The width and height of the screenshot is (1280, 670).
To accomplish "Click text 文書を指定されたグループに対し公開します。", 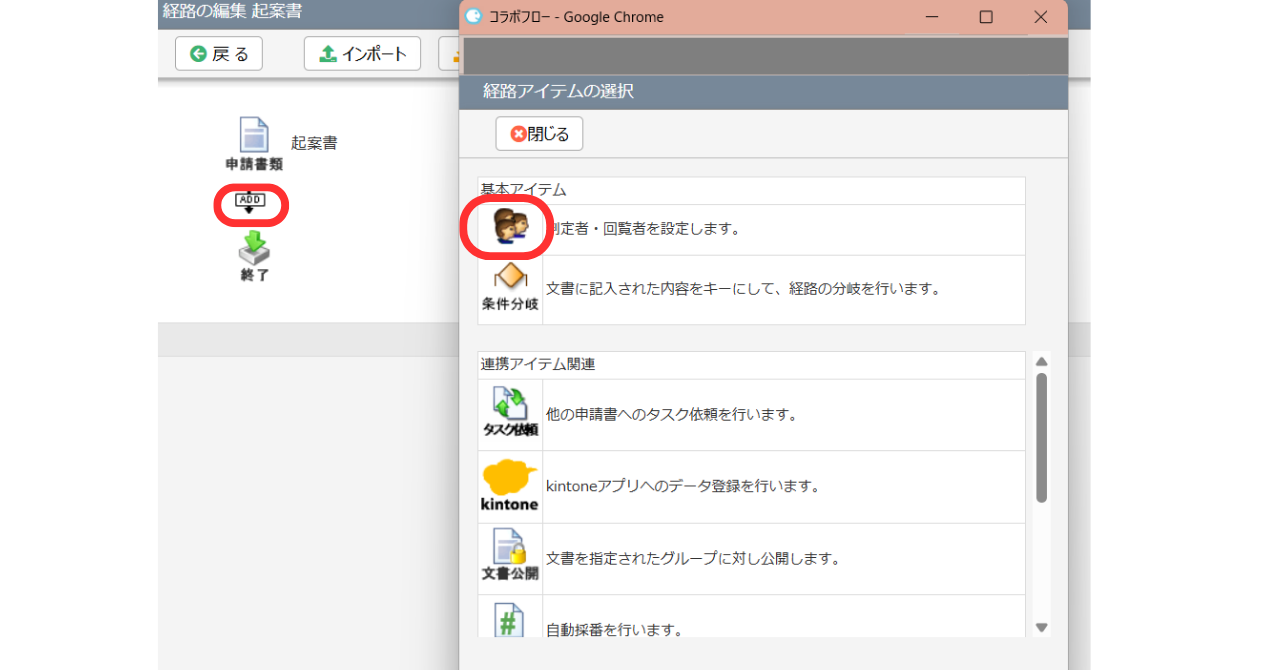I will [x=693, y=559].
